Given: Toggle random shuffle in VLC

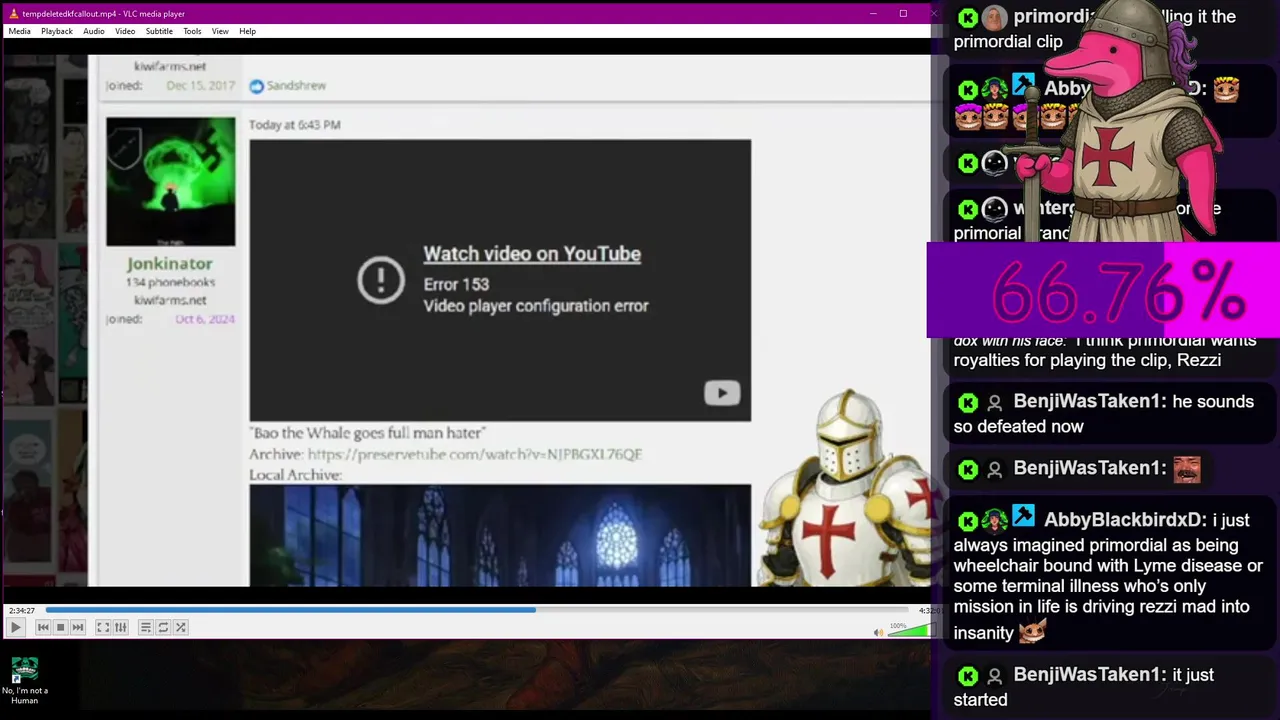Looking at the screenshot, I should tap(181, 627).
